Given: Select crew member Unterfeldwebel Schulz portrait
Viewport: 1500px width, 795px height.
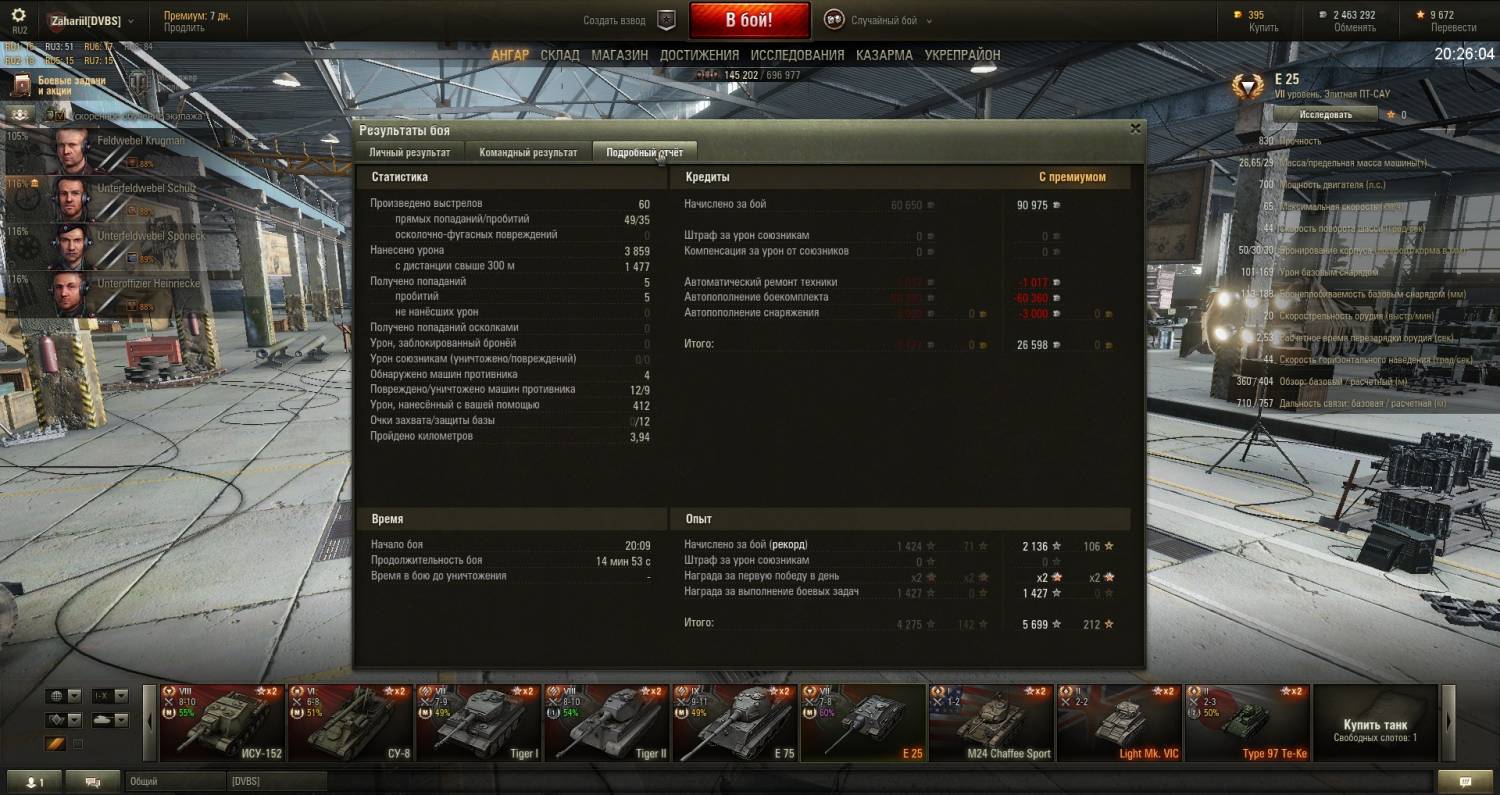Looking at the screenshot, I should [x=71, y=198].
